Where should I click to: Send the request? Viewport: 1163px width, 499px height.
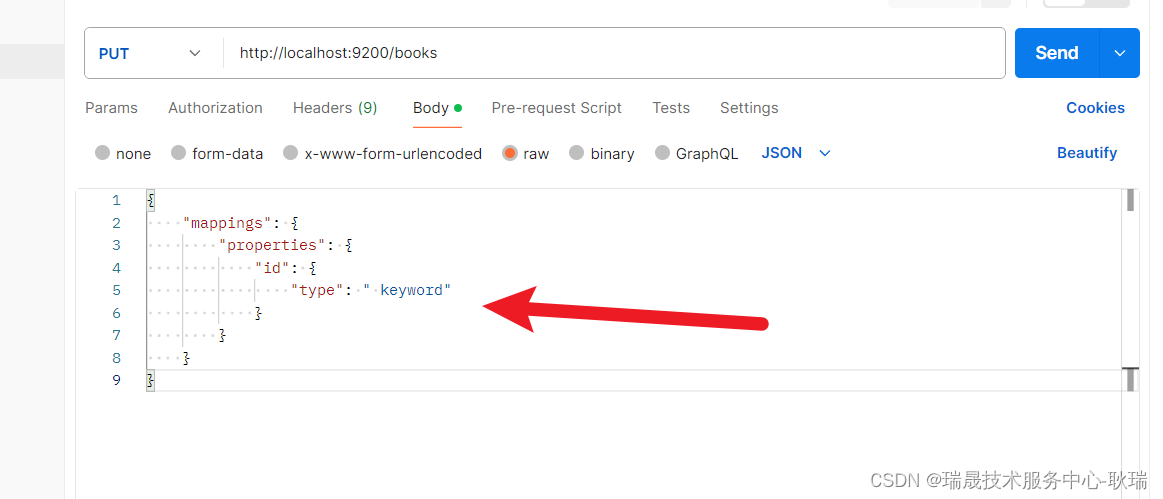(x=1057, y=53)
